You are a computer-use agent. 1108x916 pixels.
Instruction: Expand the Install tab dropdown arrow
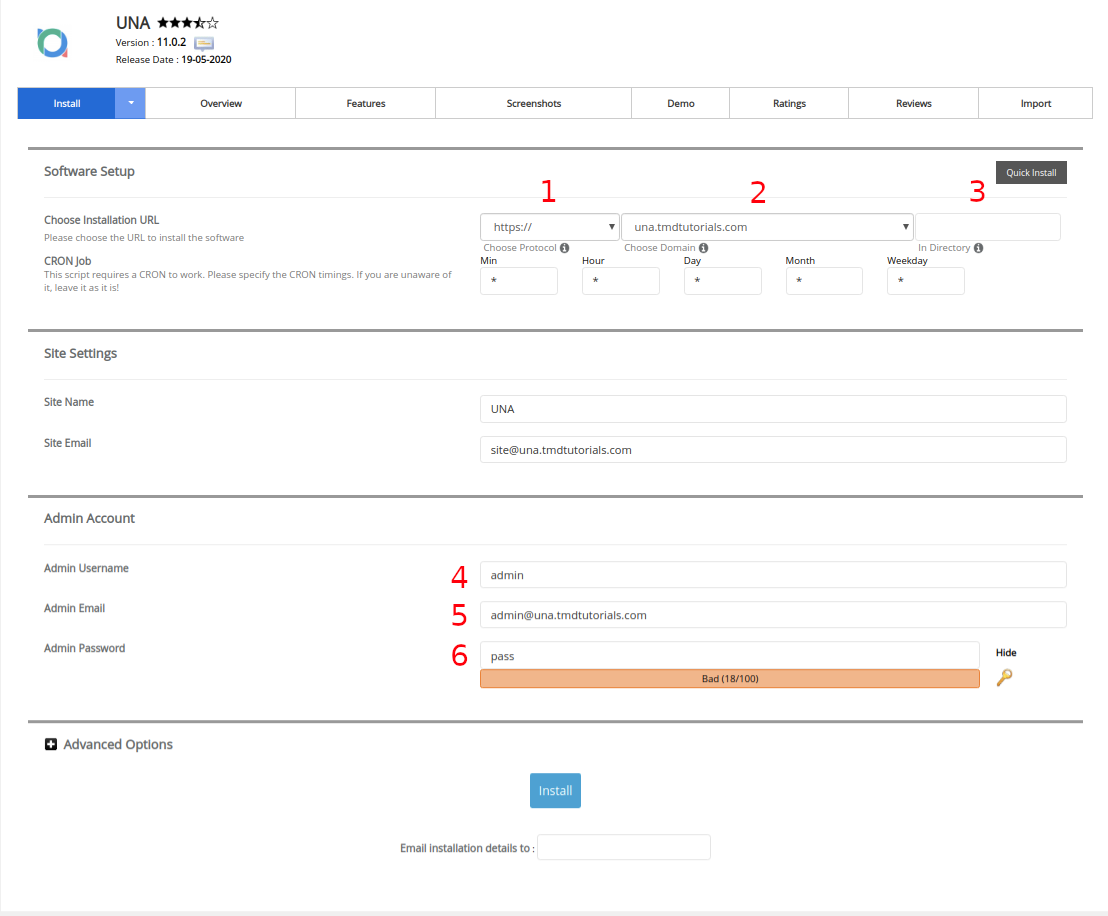point(130,103)
